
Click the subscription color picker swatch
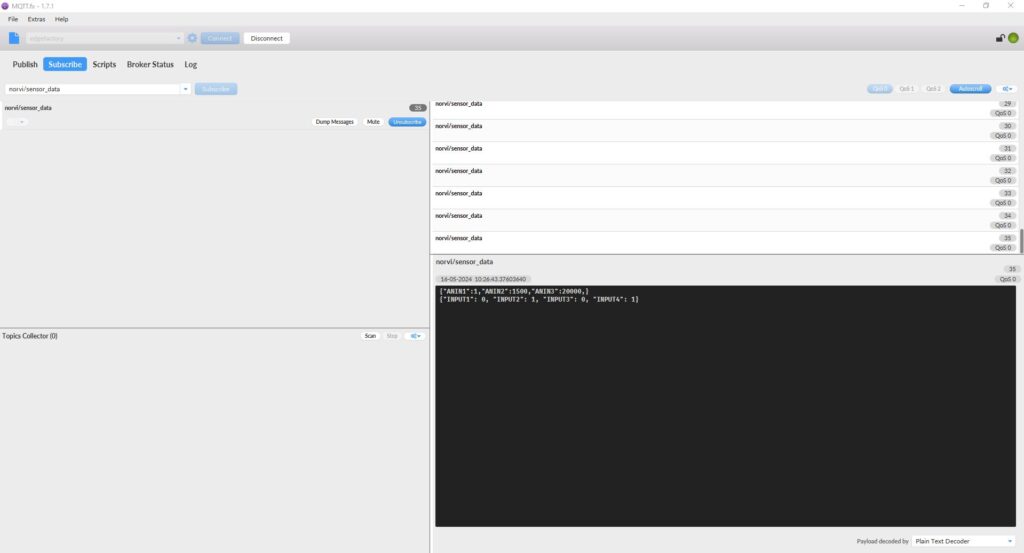15,122
